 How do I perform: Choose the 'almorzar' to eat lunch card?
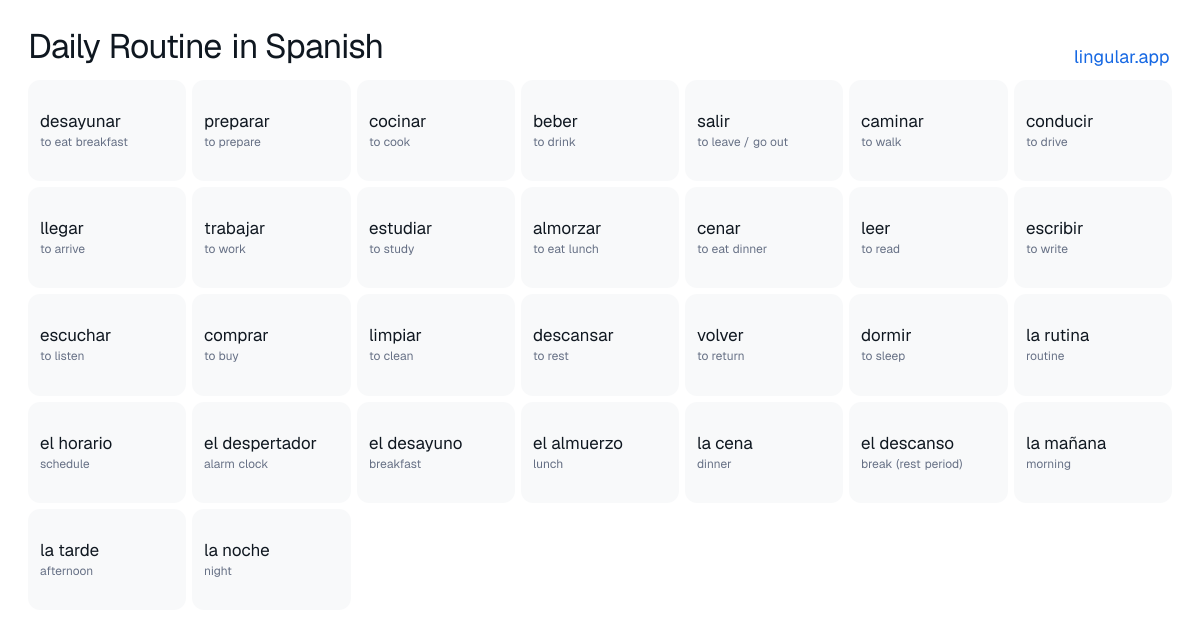pos(600,237)
